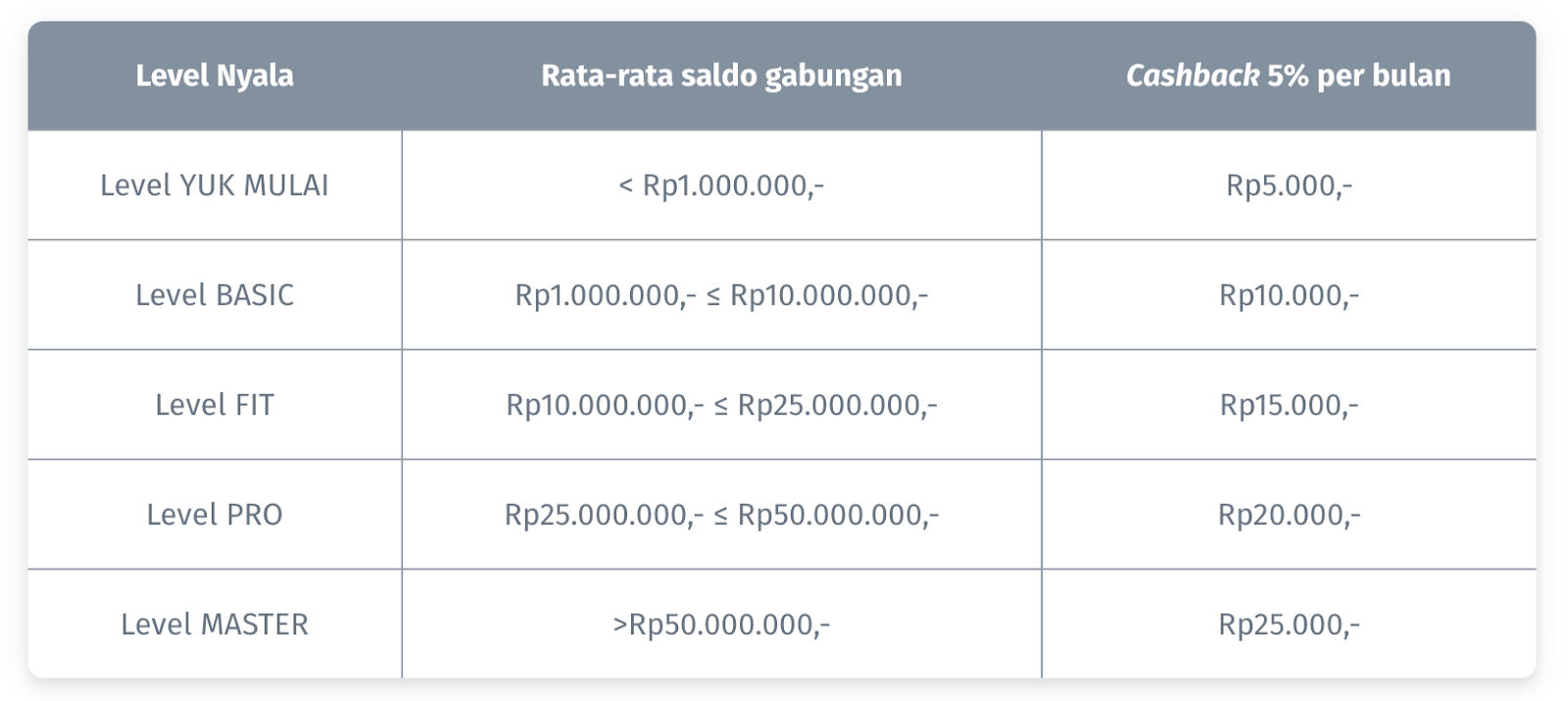Select the Level PRO cell
This screenshot has height=701, width=1568.
[215, 515]
